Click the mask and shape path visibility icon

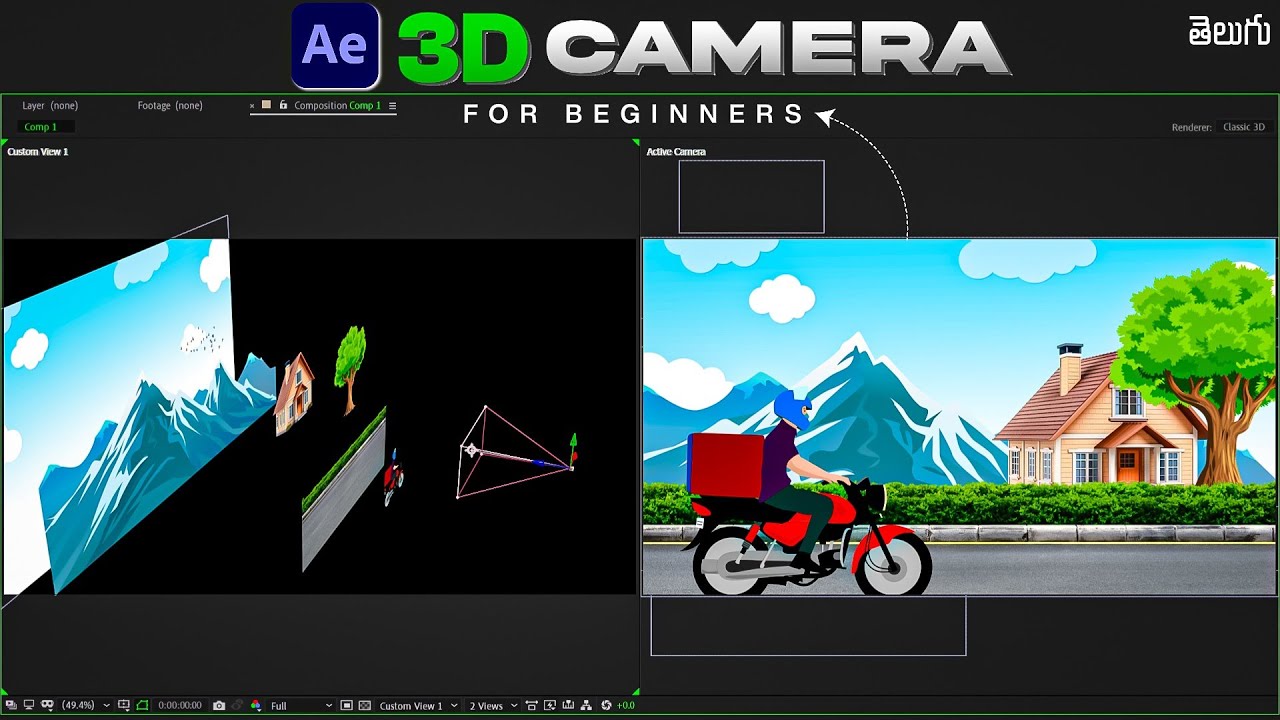pos(47,705)
